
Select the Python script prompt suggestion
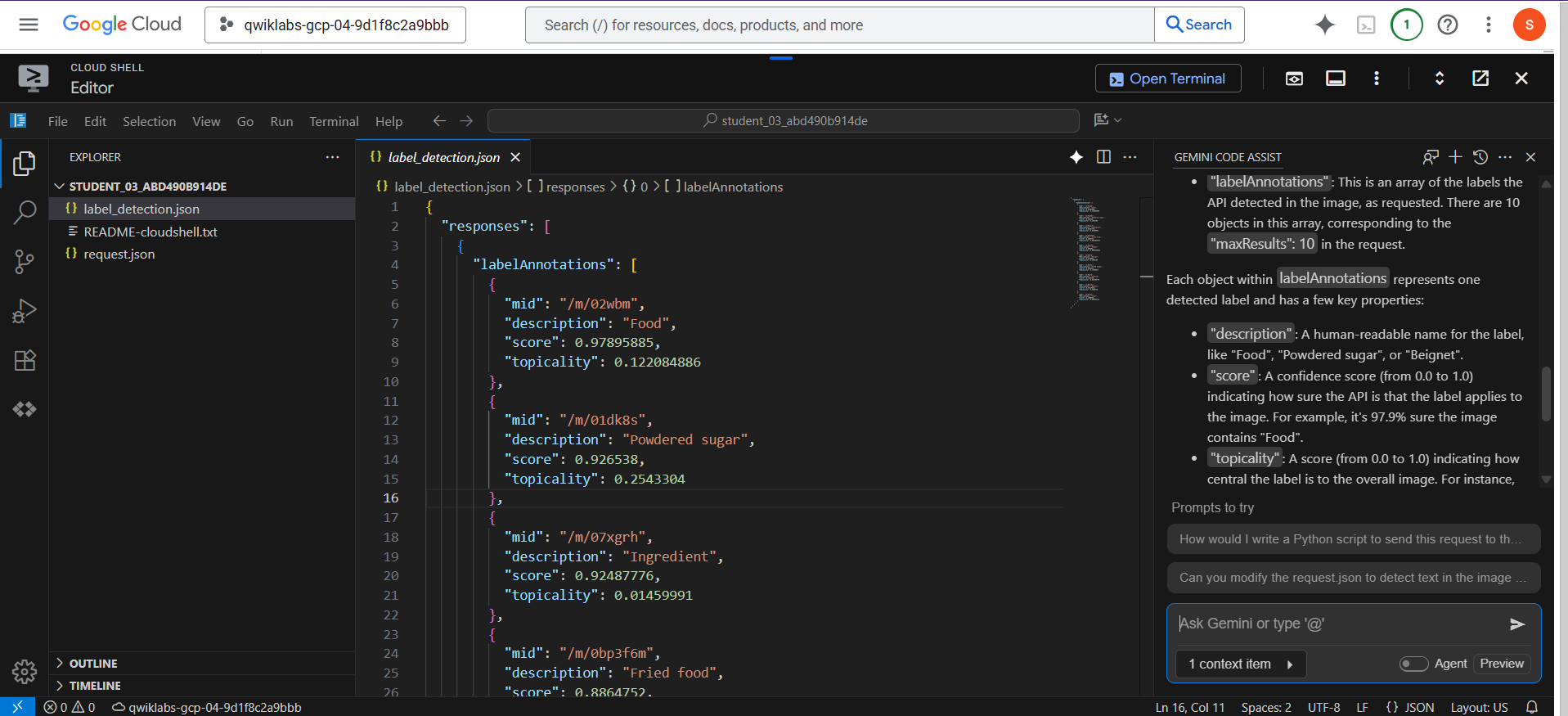pyautogui.click(x=1353, y=539)
